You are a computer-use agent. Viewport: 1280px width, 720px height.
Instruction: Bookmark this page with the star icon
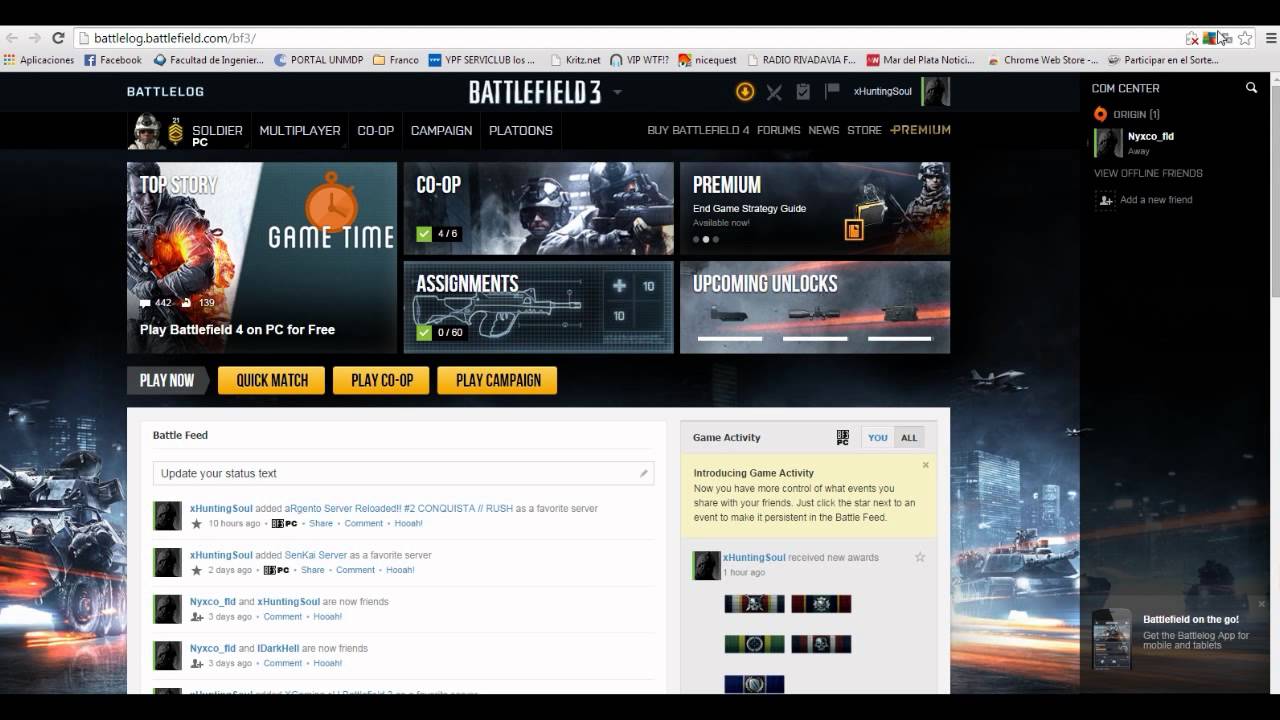(1245, 38)
